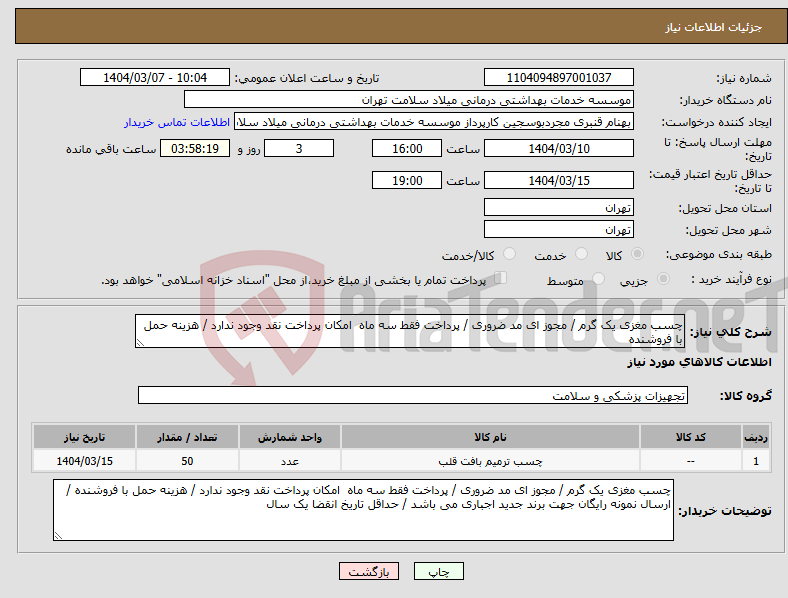Click the چاپ print button

tap(439, 571)
